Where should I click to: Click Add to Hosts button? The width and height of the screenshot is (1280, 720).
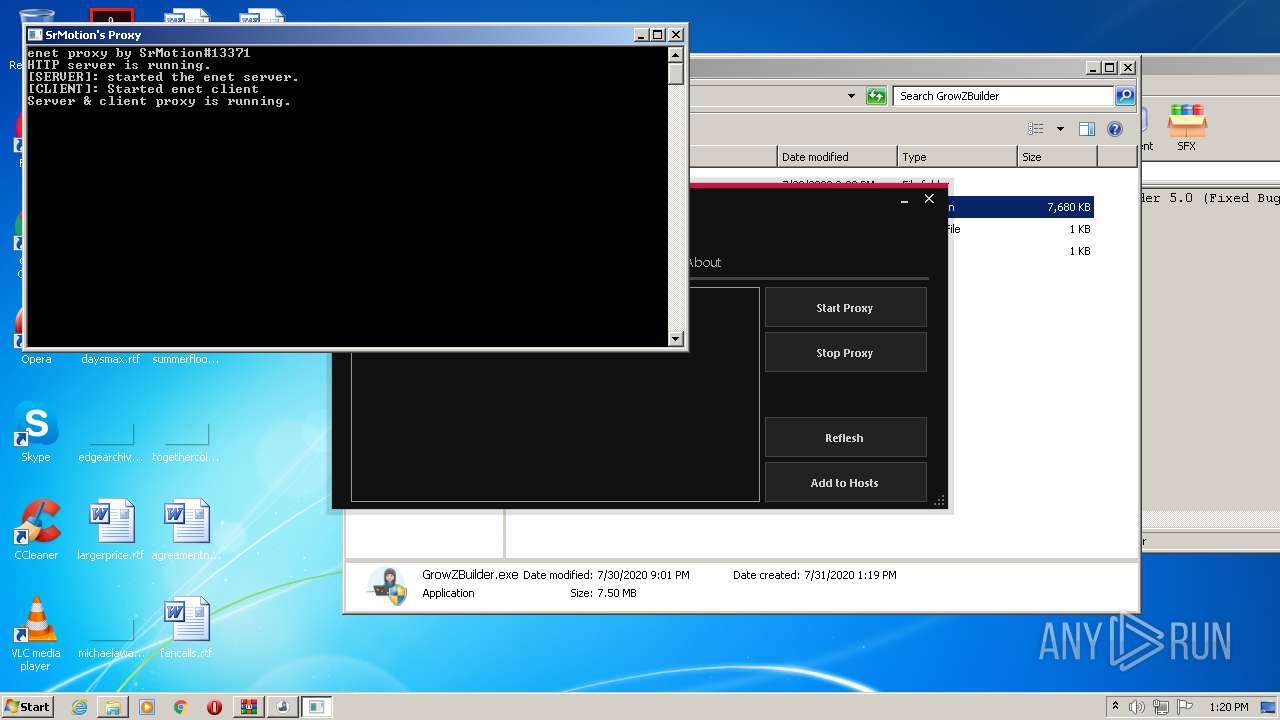(x=845, y=483)
